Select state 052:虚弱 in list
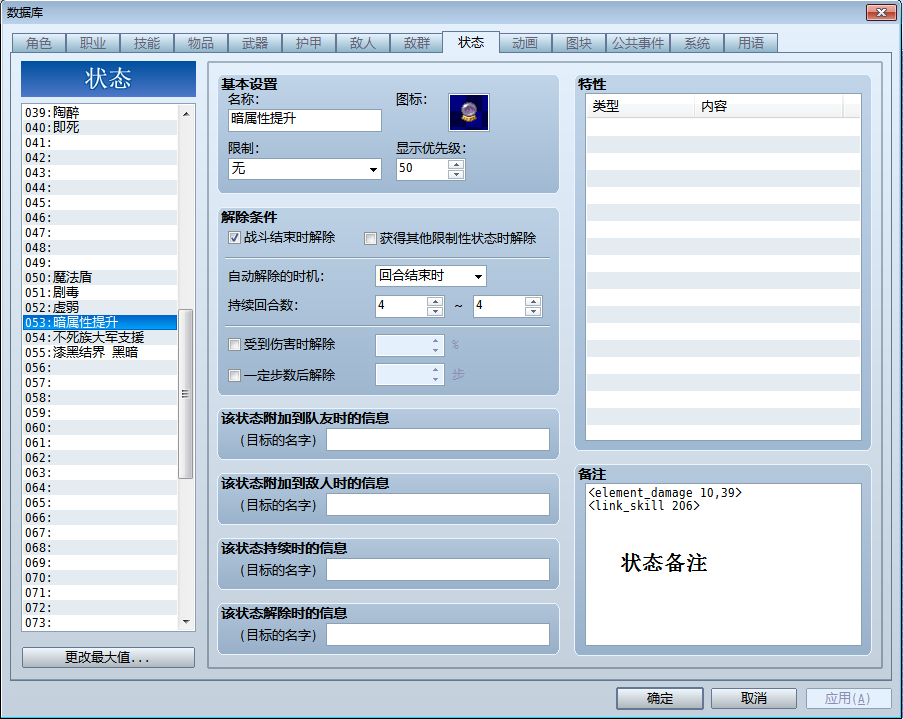The height and width of the screenshot is (719, 903). point(100,307)
